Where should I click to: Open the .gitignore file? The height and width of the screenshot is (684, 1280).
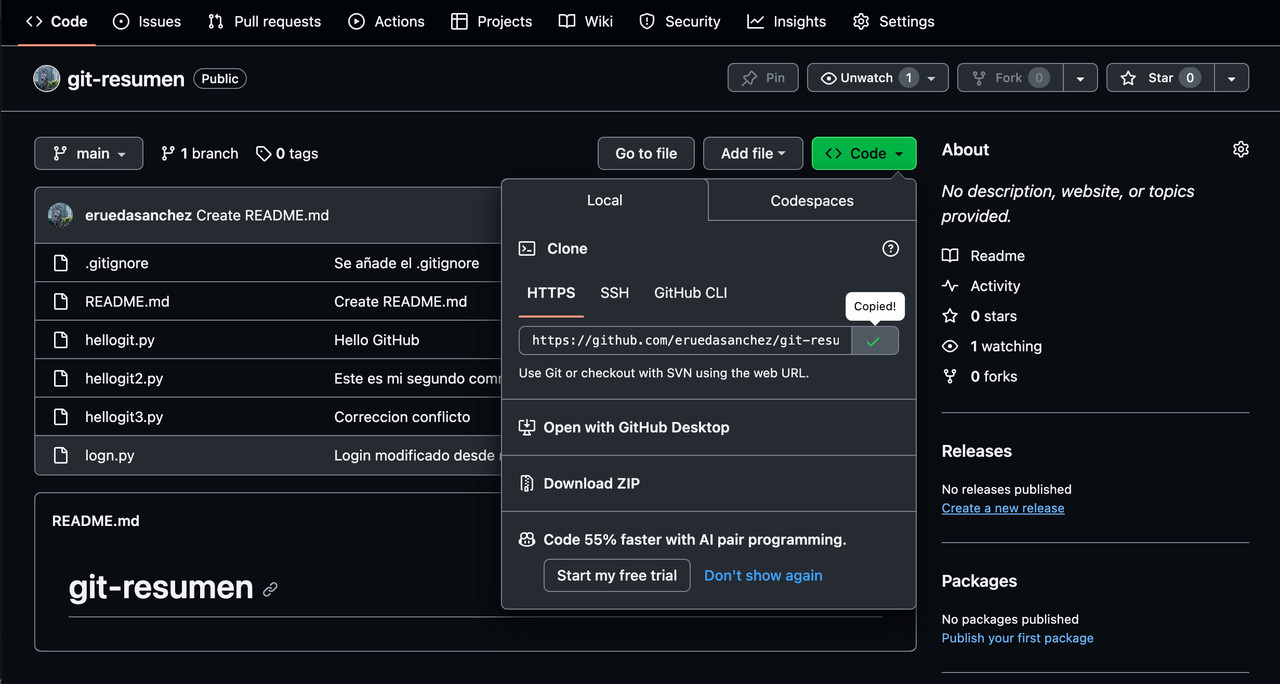117,263
